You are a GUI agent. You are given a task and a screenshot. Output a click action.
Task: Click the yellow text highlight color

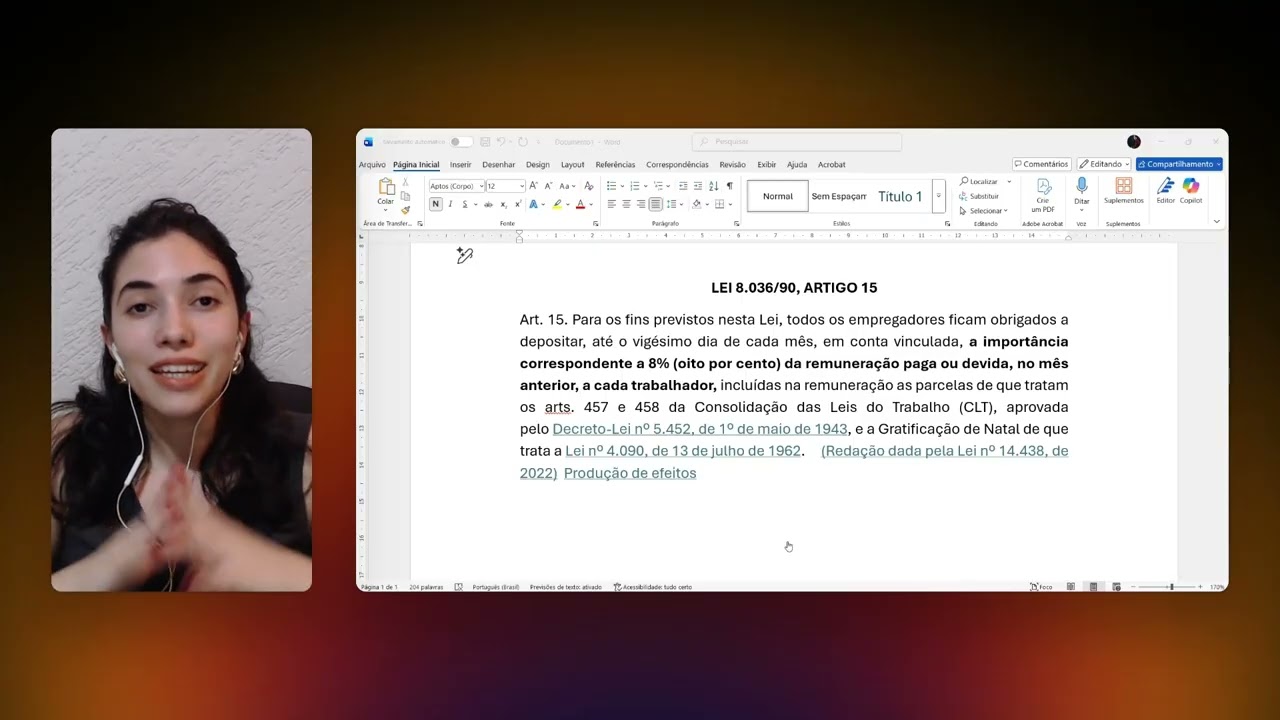pos(557,204)
